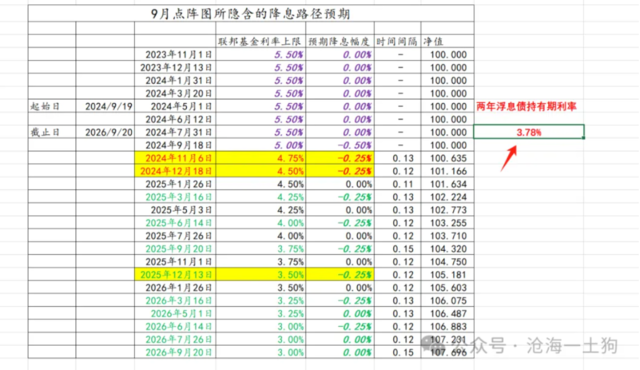Select the green date cell 2025年3月16日
Image resolution: width=640 pixels, height=370 pixels.
pyautogui.click(x=175, y=197)
